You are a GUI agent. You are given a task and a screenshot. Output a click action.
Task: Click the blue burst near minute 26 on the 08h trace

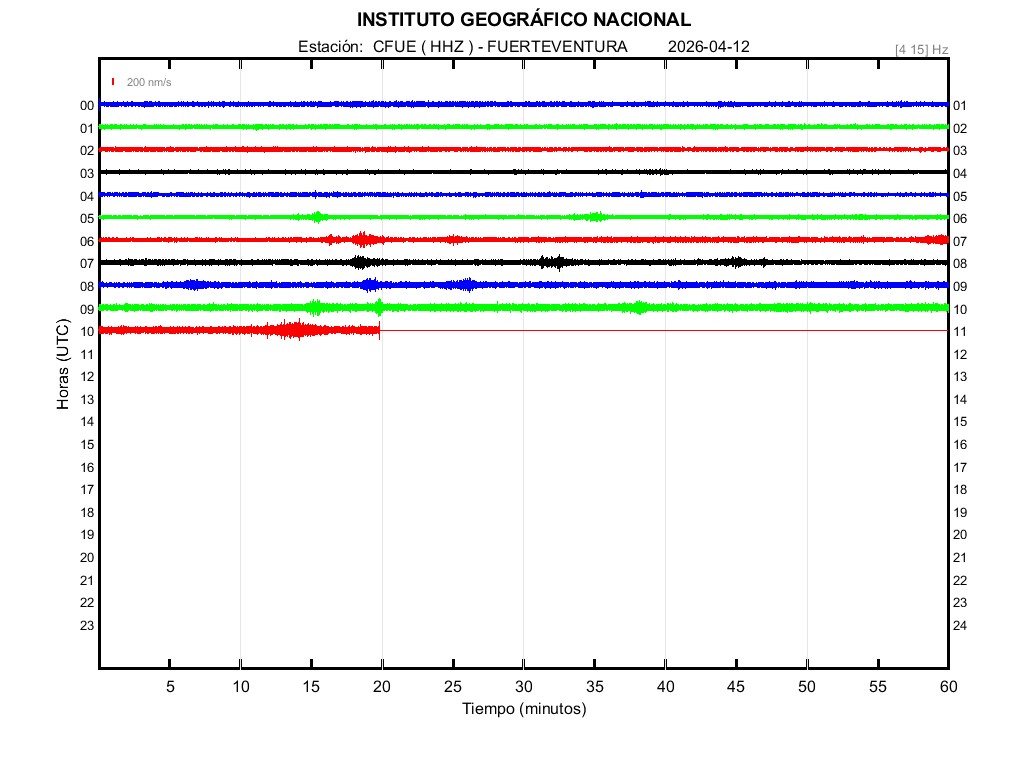[463, 285]
